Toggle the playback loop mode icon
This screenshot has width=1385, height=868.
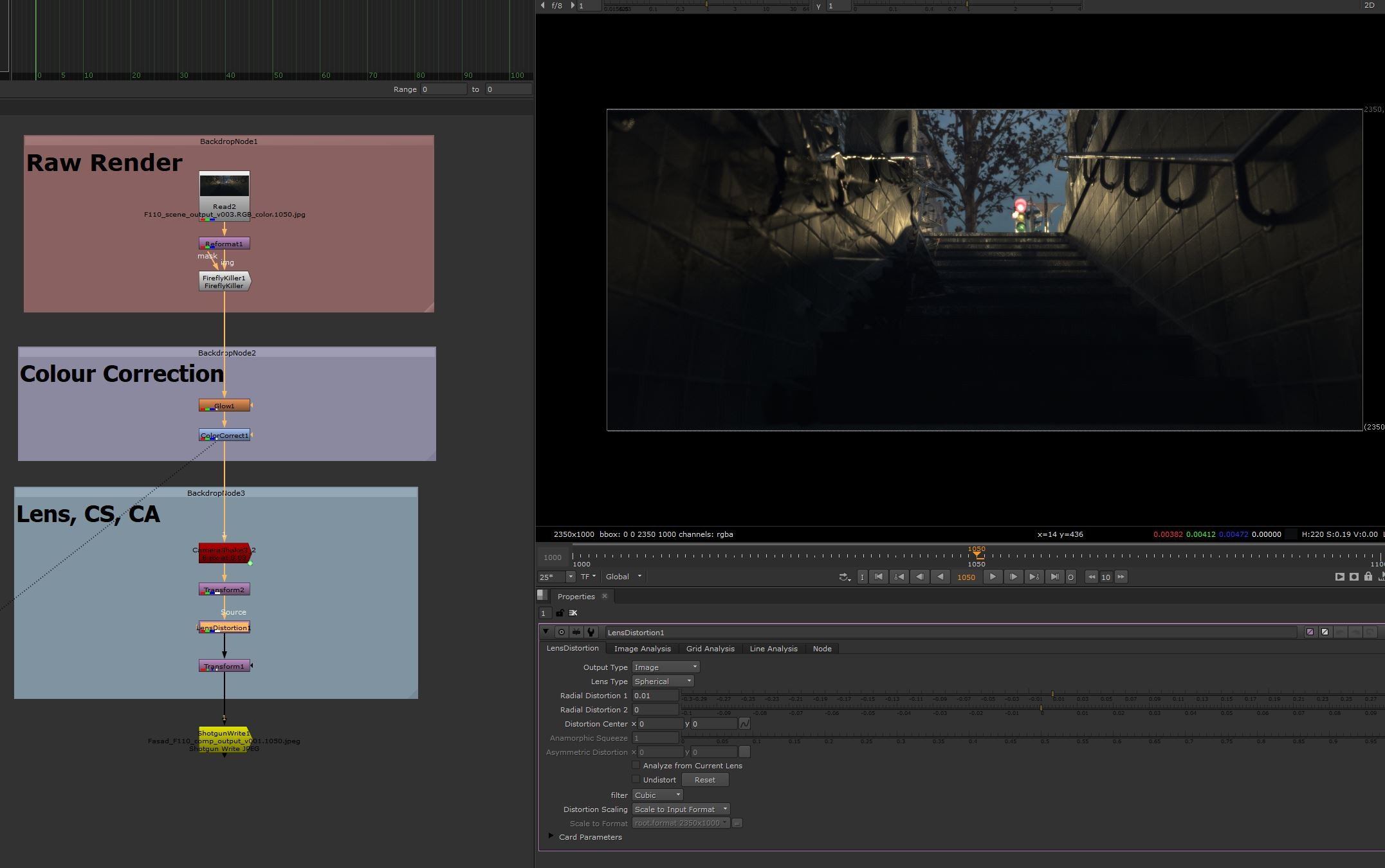click(x=845, y=577)
